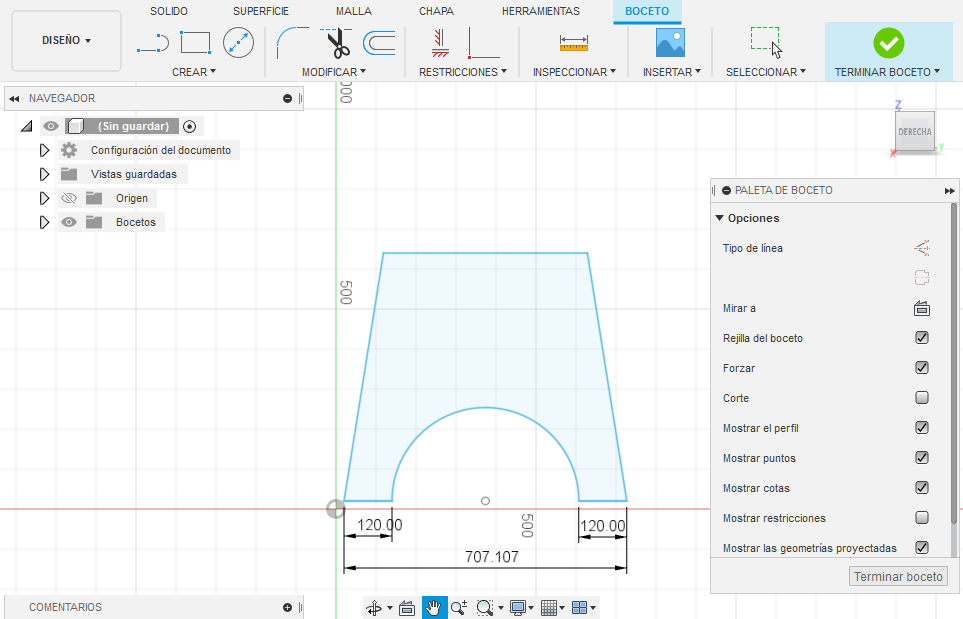
Task: Choose the Offset curve tool
Action: [x=379, y=43]
